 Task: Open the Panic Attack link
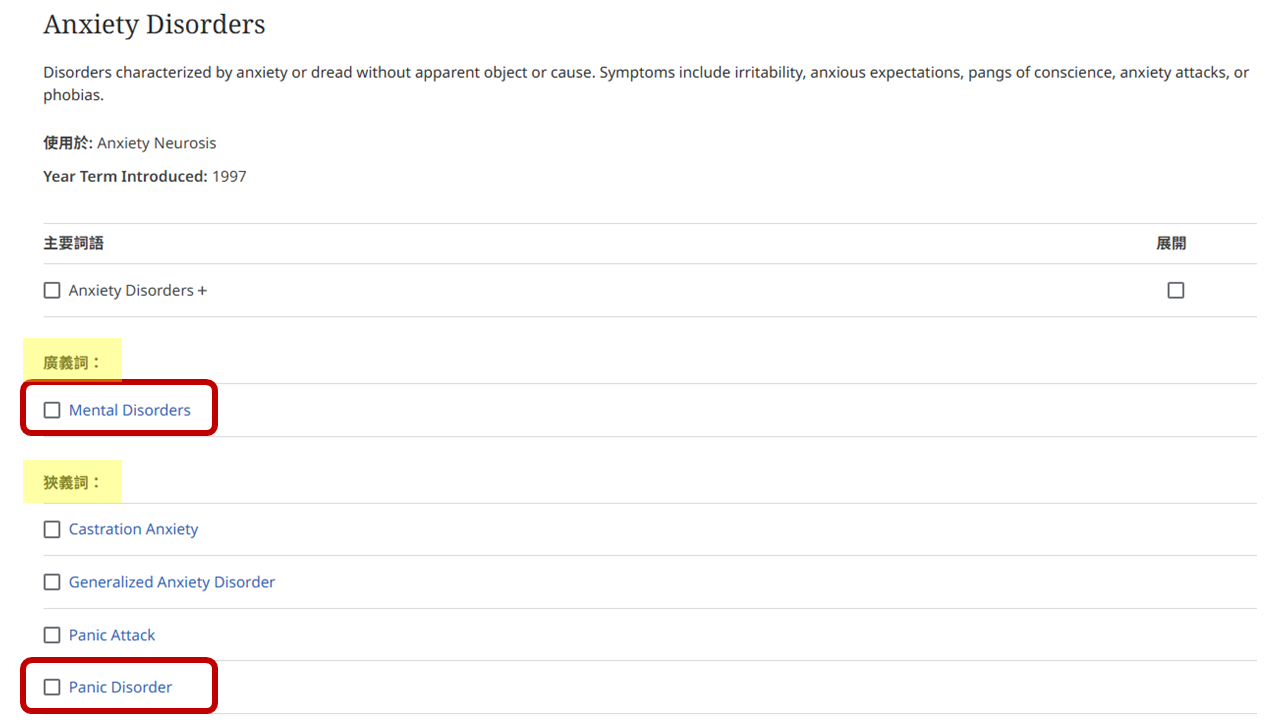point(112,635)
